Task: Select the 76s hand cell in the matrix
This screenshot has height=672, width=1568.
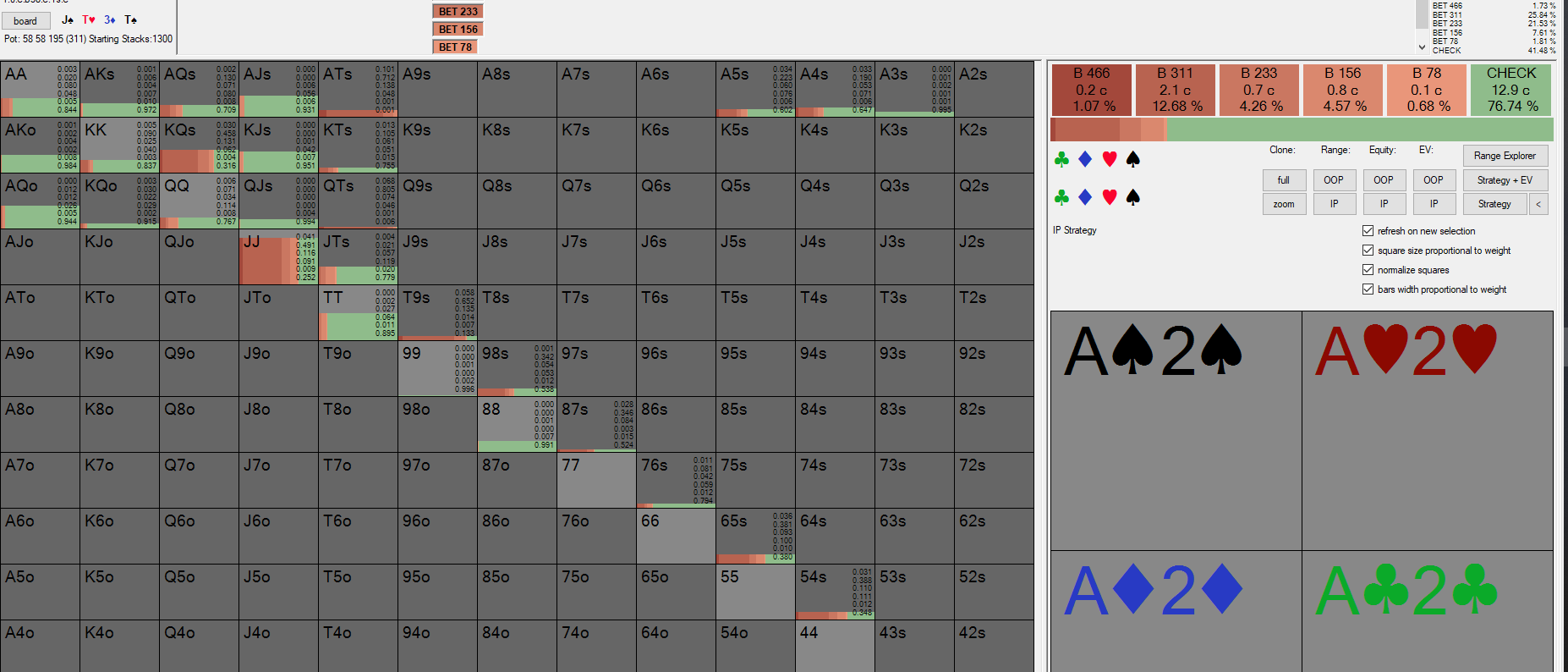Action: (x=676, y=480)
